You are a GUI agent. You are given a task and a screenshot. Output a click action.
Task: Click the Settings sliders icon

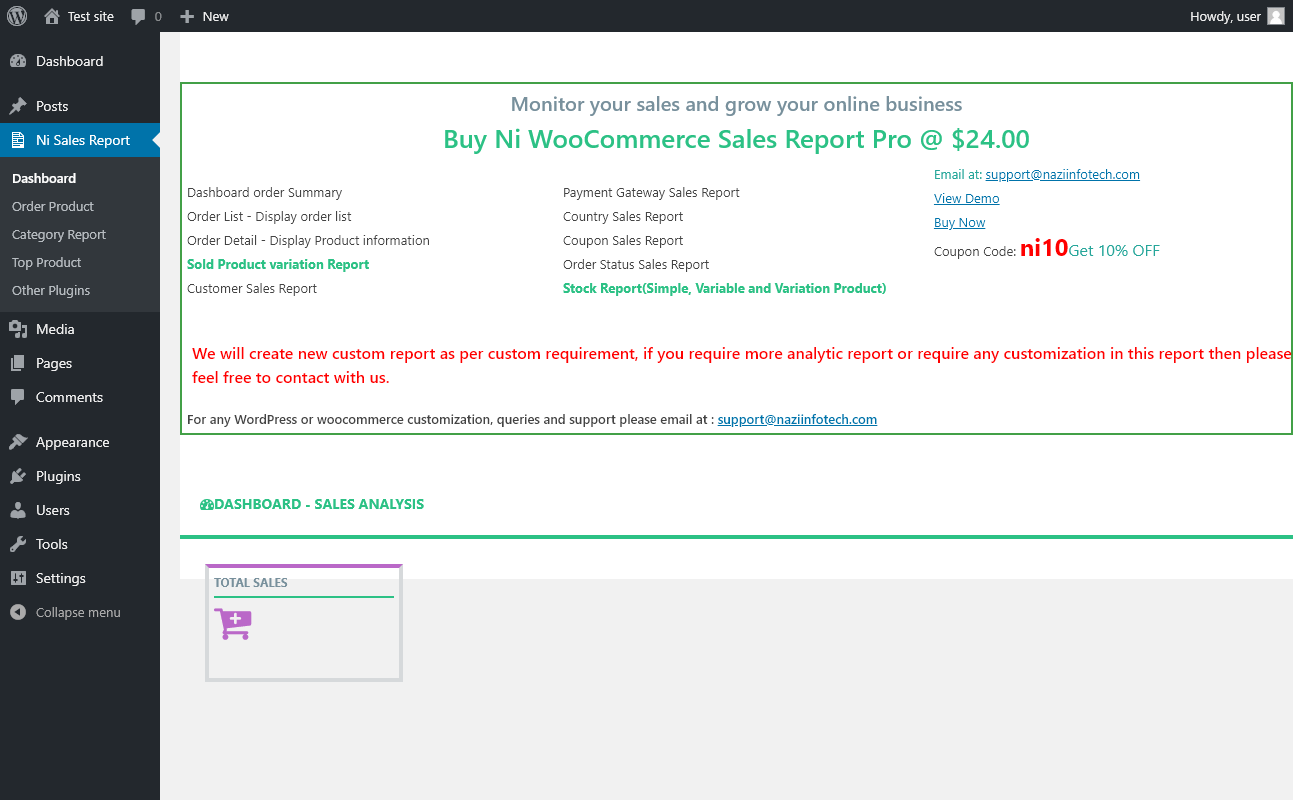tap(18, 578)
